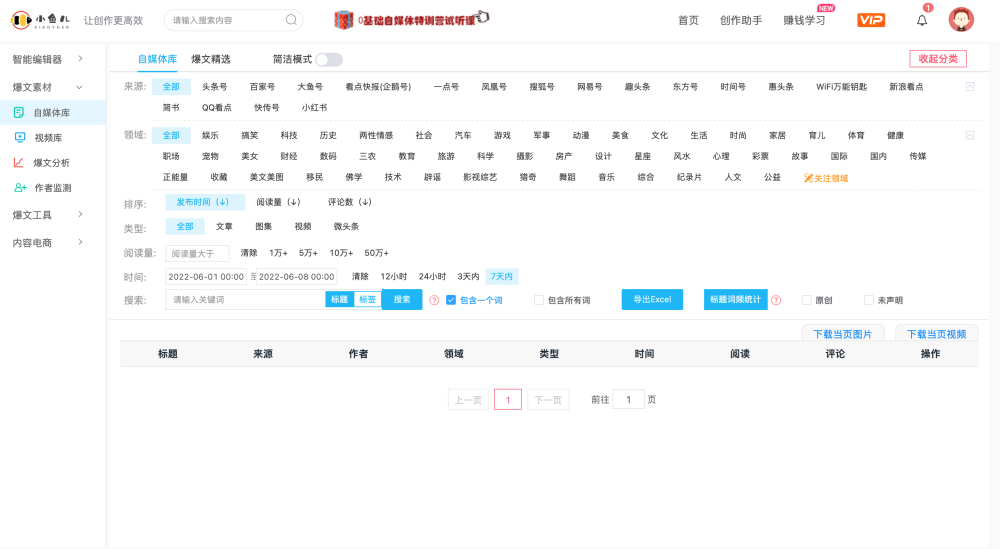Sort by 评论数 descending
Image resolution: width=1000 pixels, height=549 pixels.
pyautogui.click(x=349, y=202)
